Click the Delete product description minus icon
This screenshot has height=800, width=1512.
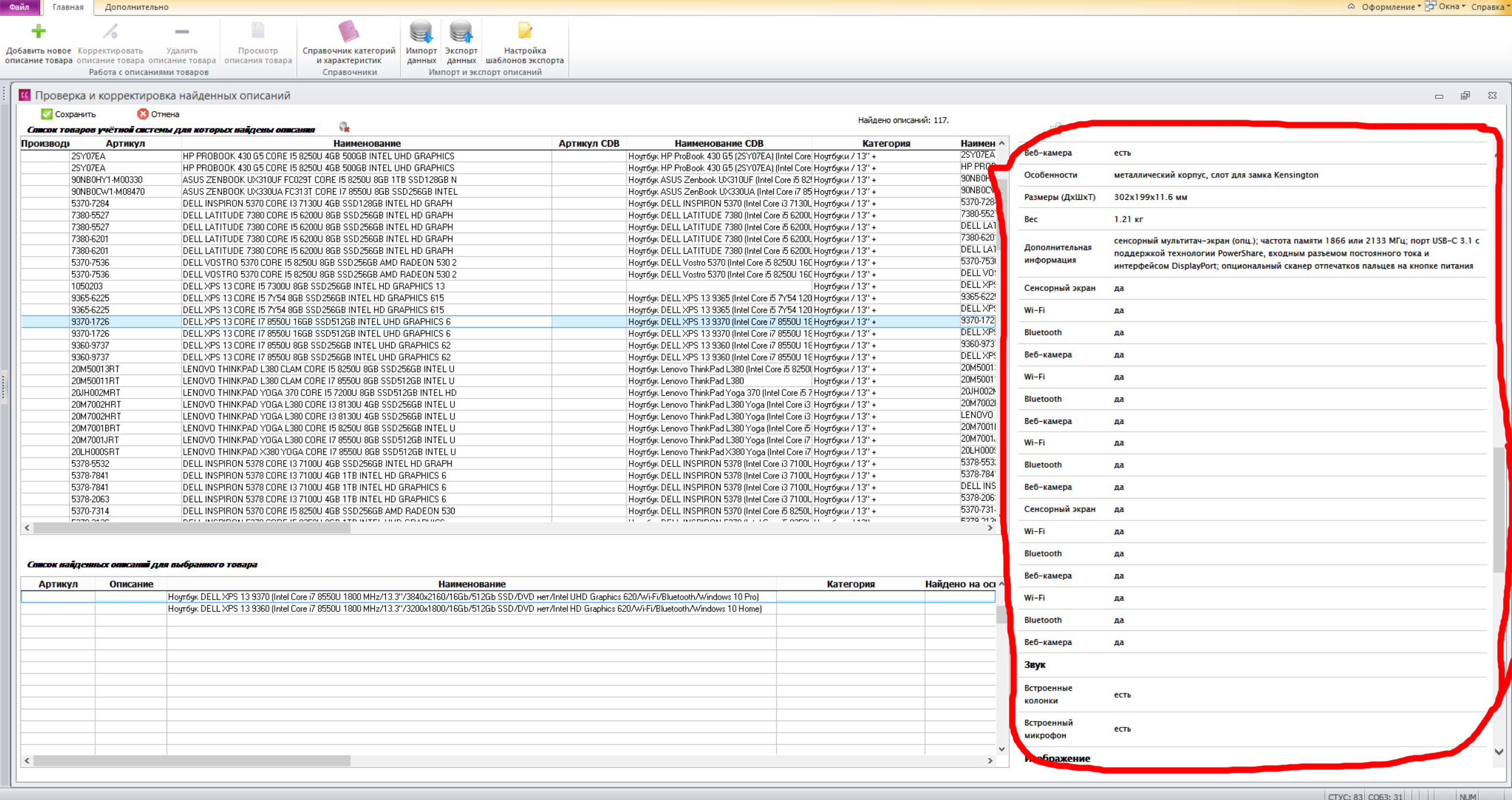click(182, 31)
